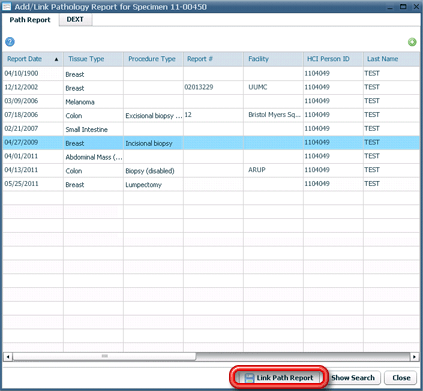This screenshot has width=423, height=391.
Task: Click the Incisional biopsy procedure cell
Action: coord(153,143)
